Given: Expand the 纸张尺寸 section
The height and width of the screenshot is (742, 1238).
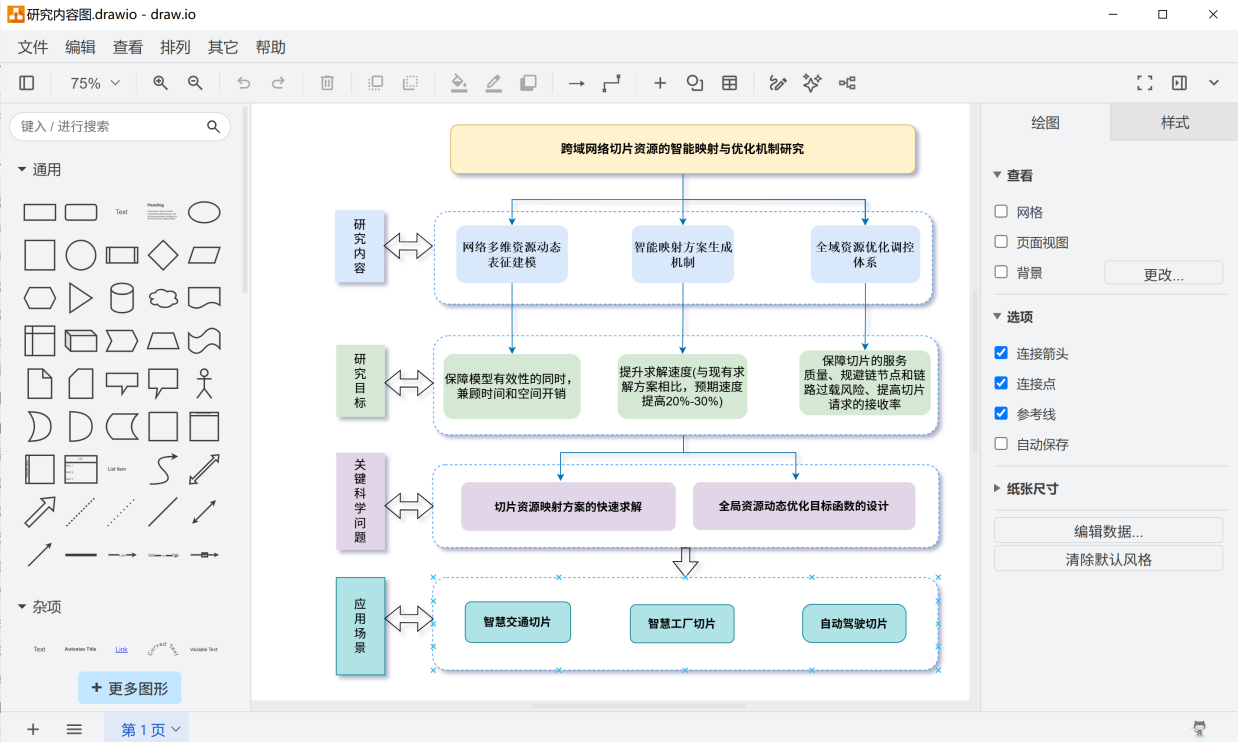Looking at the screenshot, I should [1025, 489].
